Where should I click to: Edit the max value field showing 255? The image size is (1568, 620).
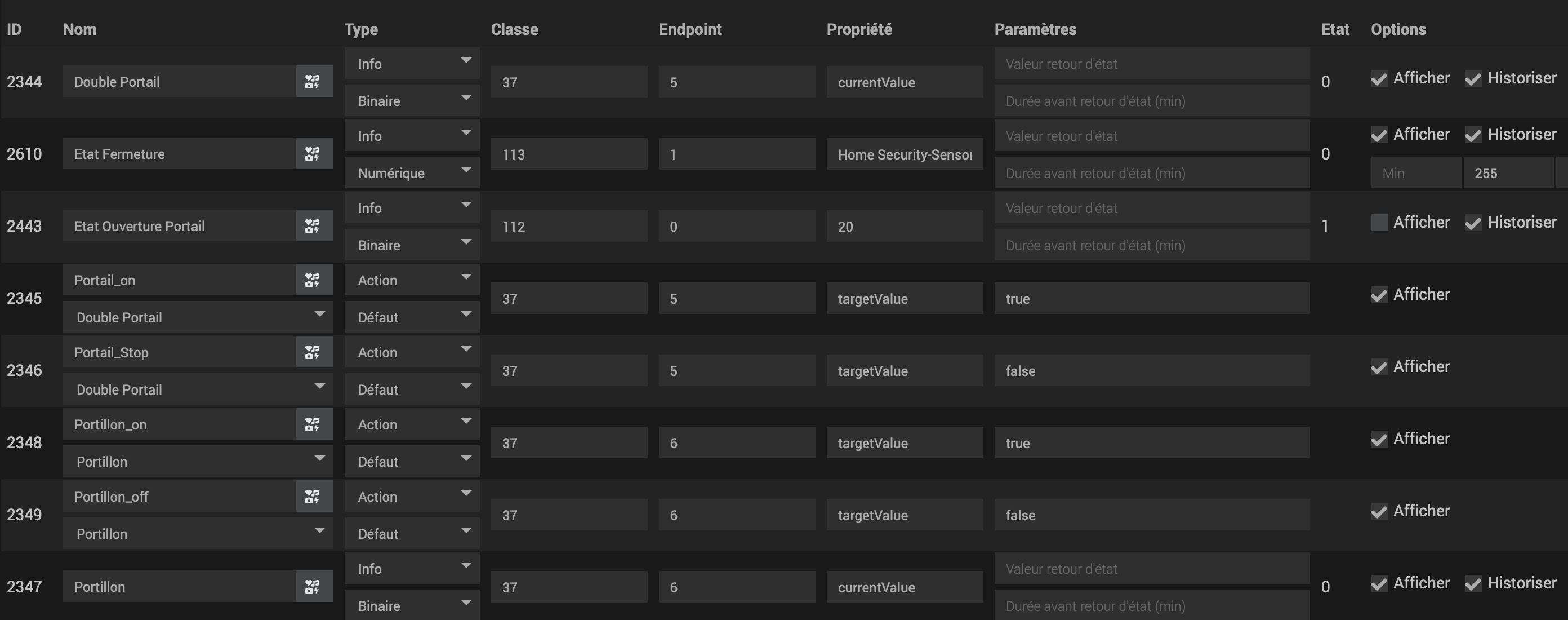click(x=1508, y=173)
